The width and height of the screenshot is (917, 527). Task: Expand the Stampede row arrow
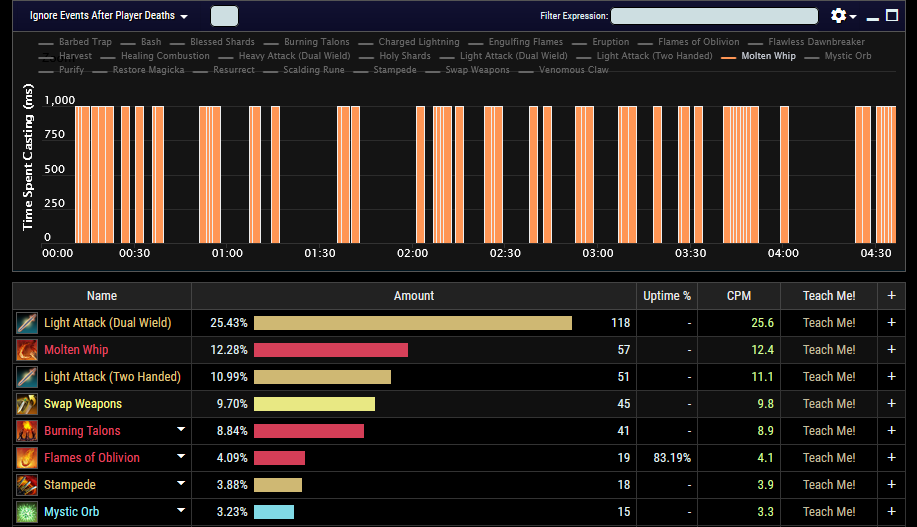pyautogui.click(x=181, y=483)
